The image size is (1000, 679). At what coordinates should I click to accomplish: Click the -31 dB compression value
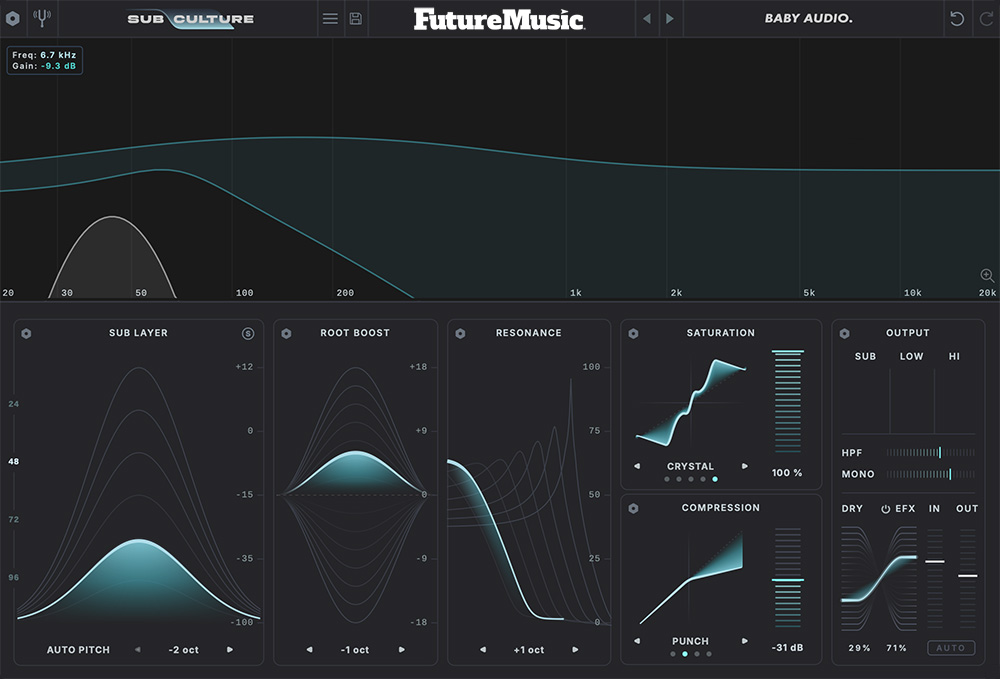pyautogui.click(x=788, y=647)
